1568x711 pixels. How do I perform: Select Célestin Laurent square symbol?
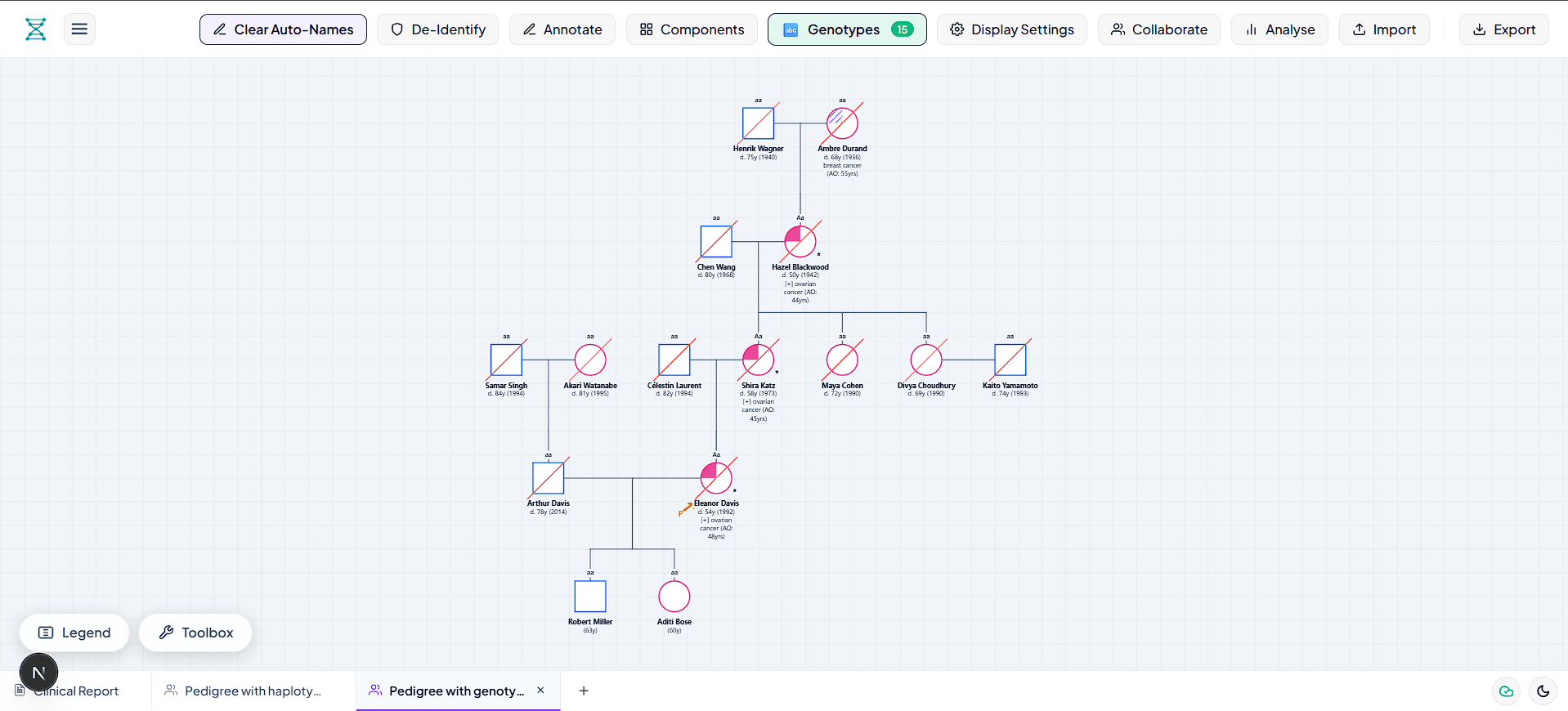pyautogui.click(x=674, y=360)
